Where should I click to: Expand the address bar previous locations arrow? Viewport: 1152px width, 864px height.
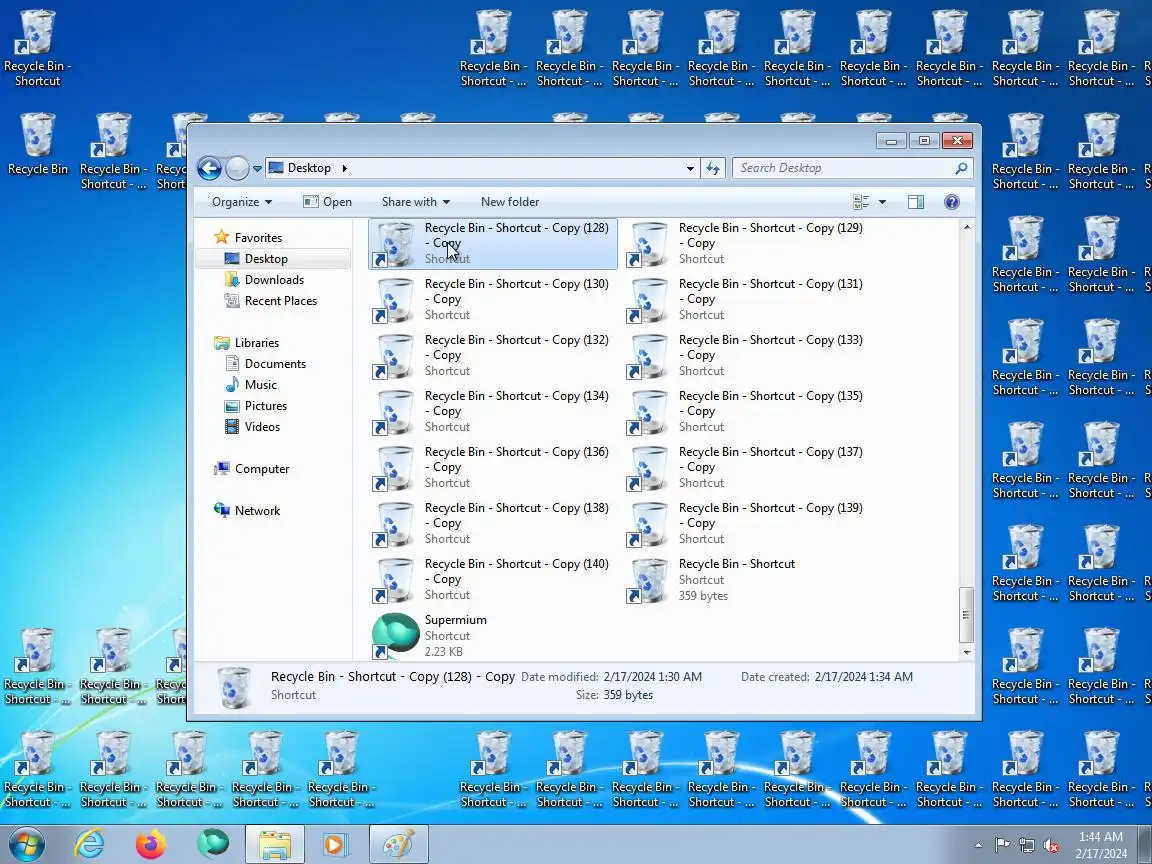(x=690, y=168)
